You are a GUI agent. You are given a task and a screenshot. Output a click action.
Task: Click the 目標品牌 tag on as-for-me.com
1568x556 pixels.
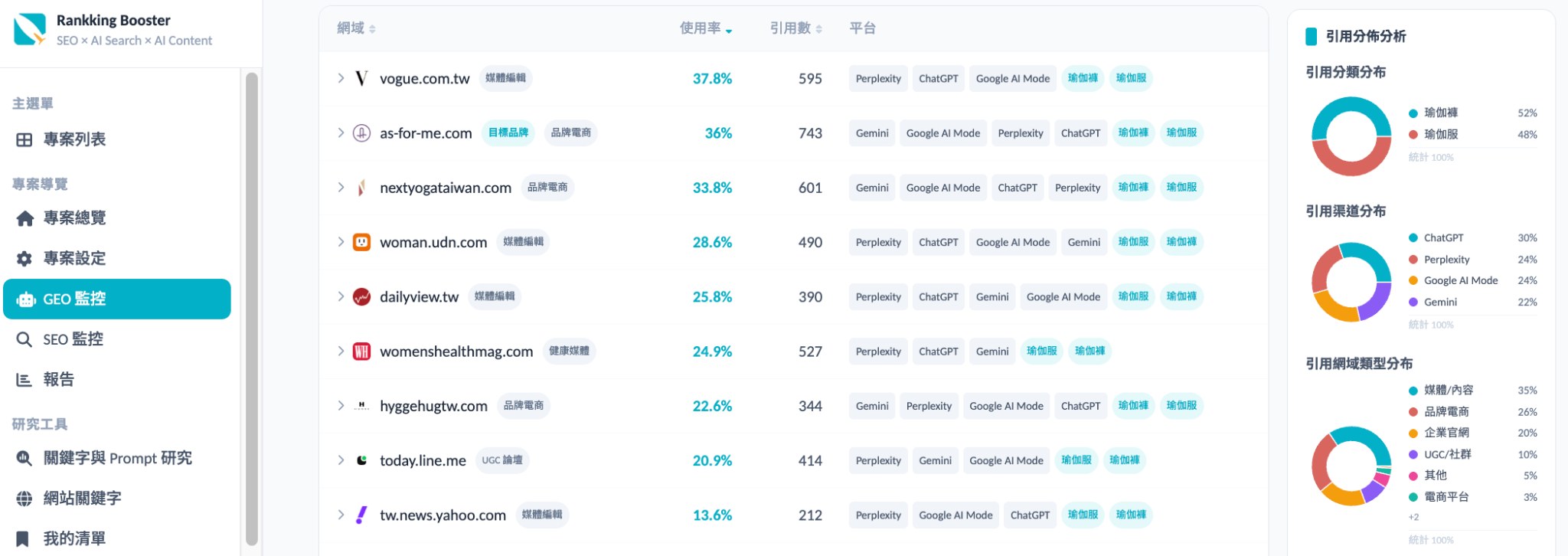click(x=508, y=132)
